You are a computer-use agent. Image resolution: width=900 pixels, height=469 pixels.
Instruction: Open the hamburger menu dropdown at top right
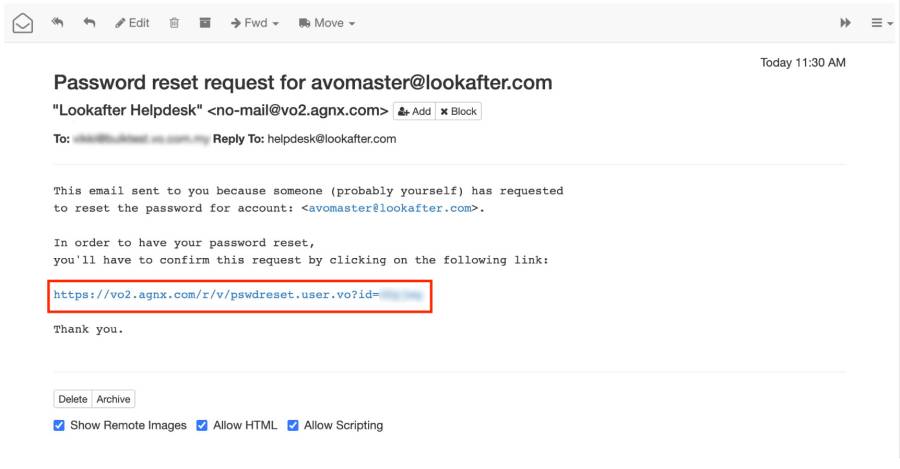tap(881, 23)
